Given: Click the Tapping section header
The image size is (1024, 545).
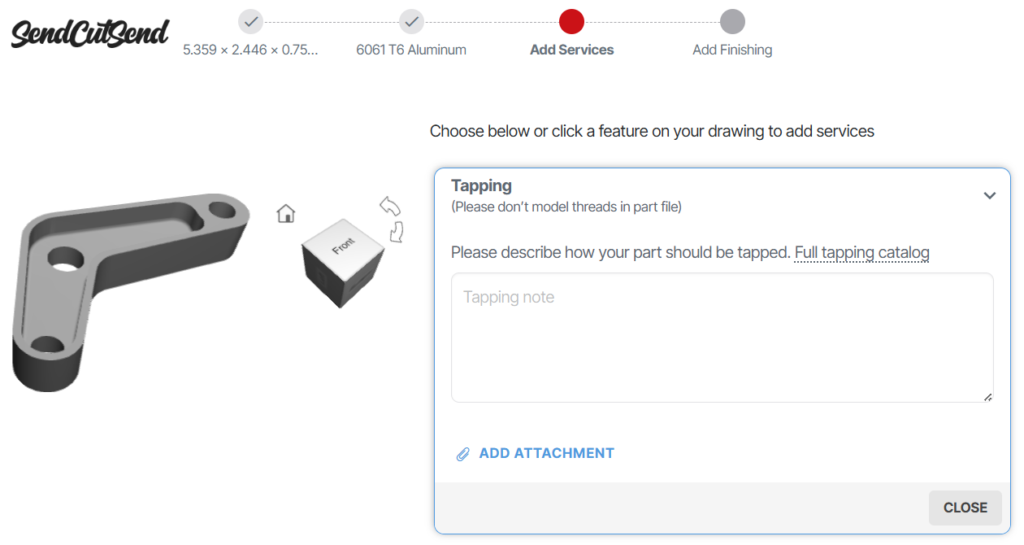Looking at the screenshot, I should pyautogui.click(x=482, y=185).
